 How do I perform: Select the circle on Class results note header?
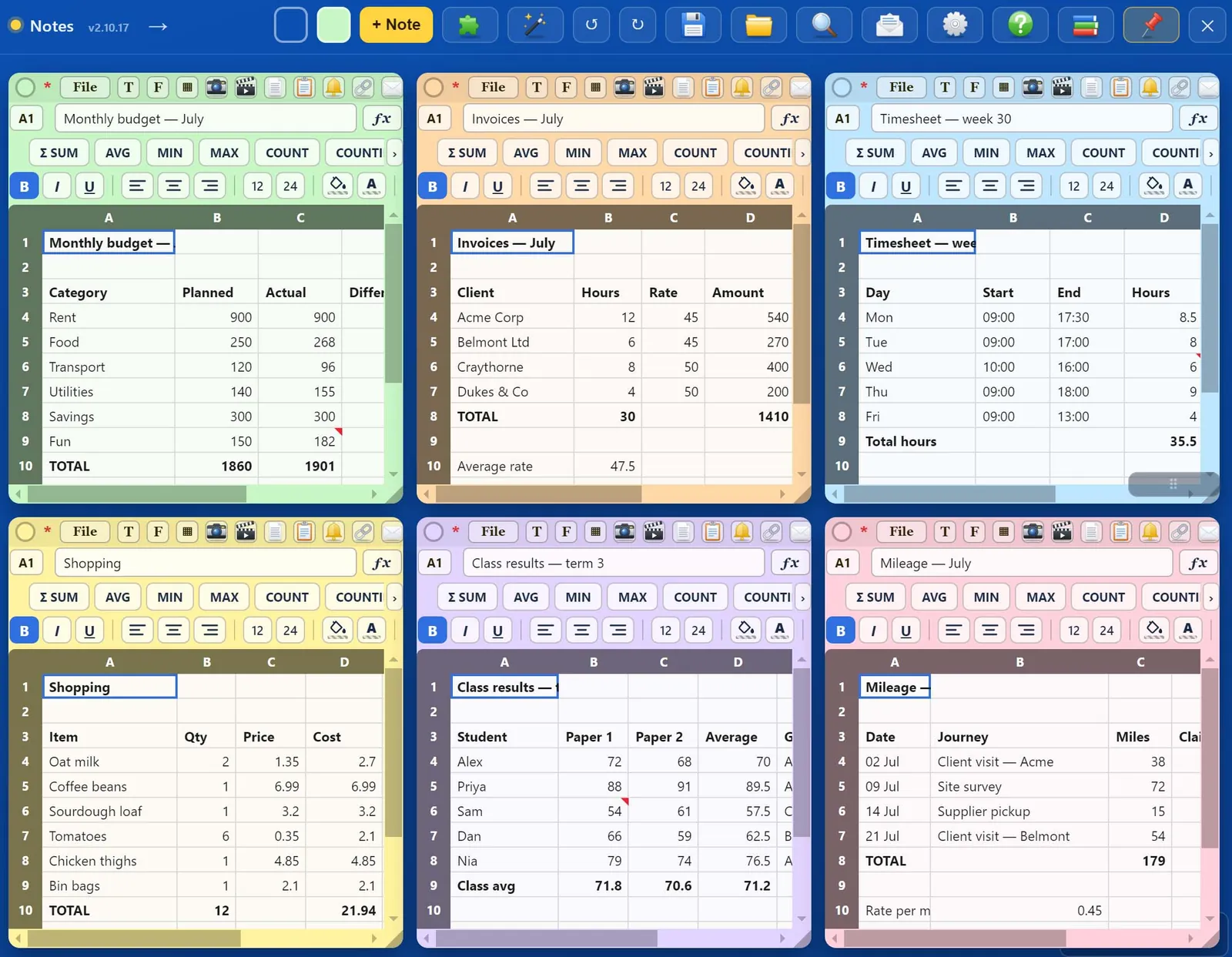[434, 531]
